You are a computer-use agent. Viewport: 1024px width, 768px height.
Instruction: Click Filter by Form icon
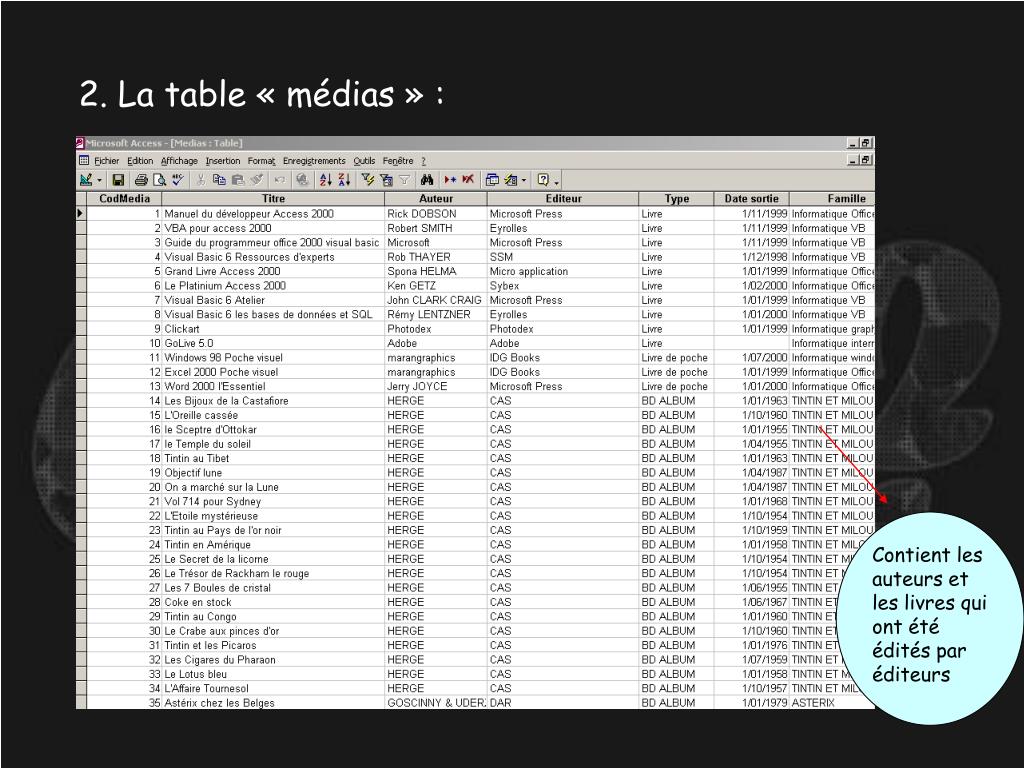pyautogui.click(x=386, y=180)
